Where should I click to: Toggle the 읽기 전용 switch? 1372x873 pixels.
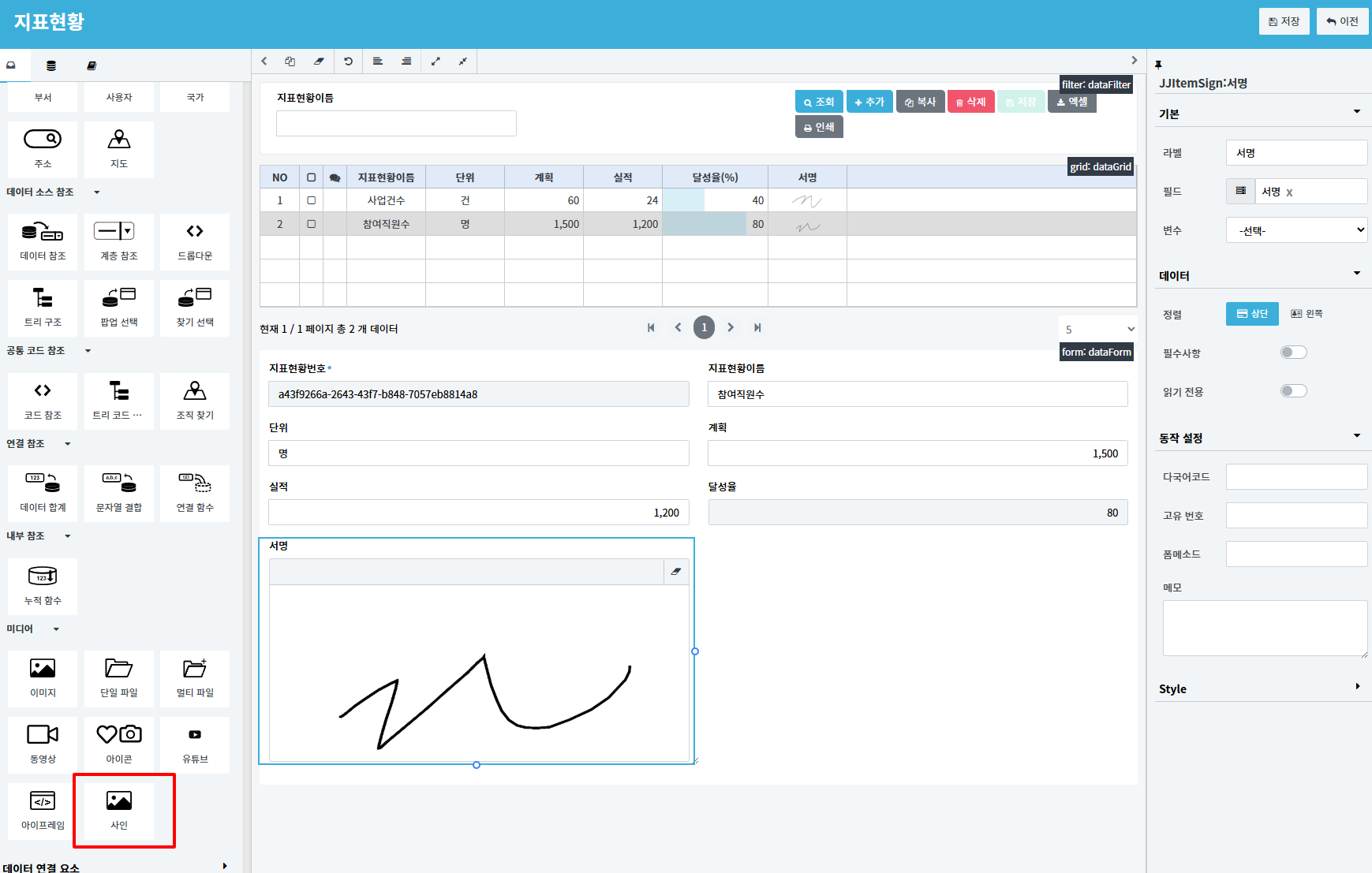click(1293, 391)
